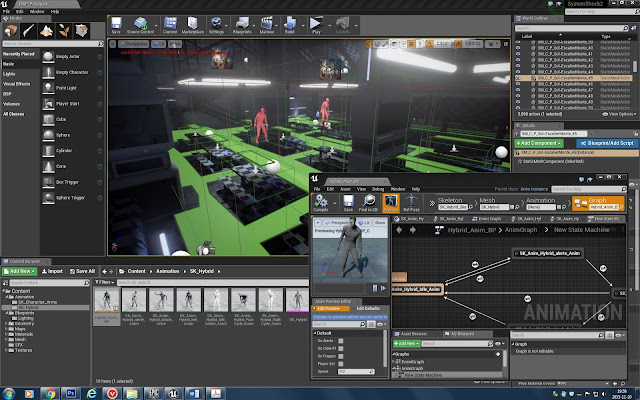Select the Landscape mode icon
This screenshot has height=400, width=640.
click(x=46, y=31)
